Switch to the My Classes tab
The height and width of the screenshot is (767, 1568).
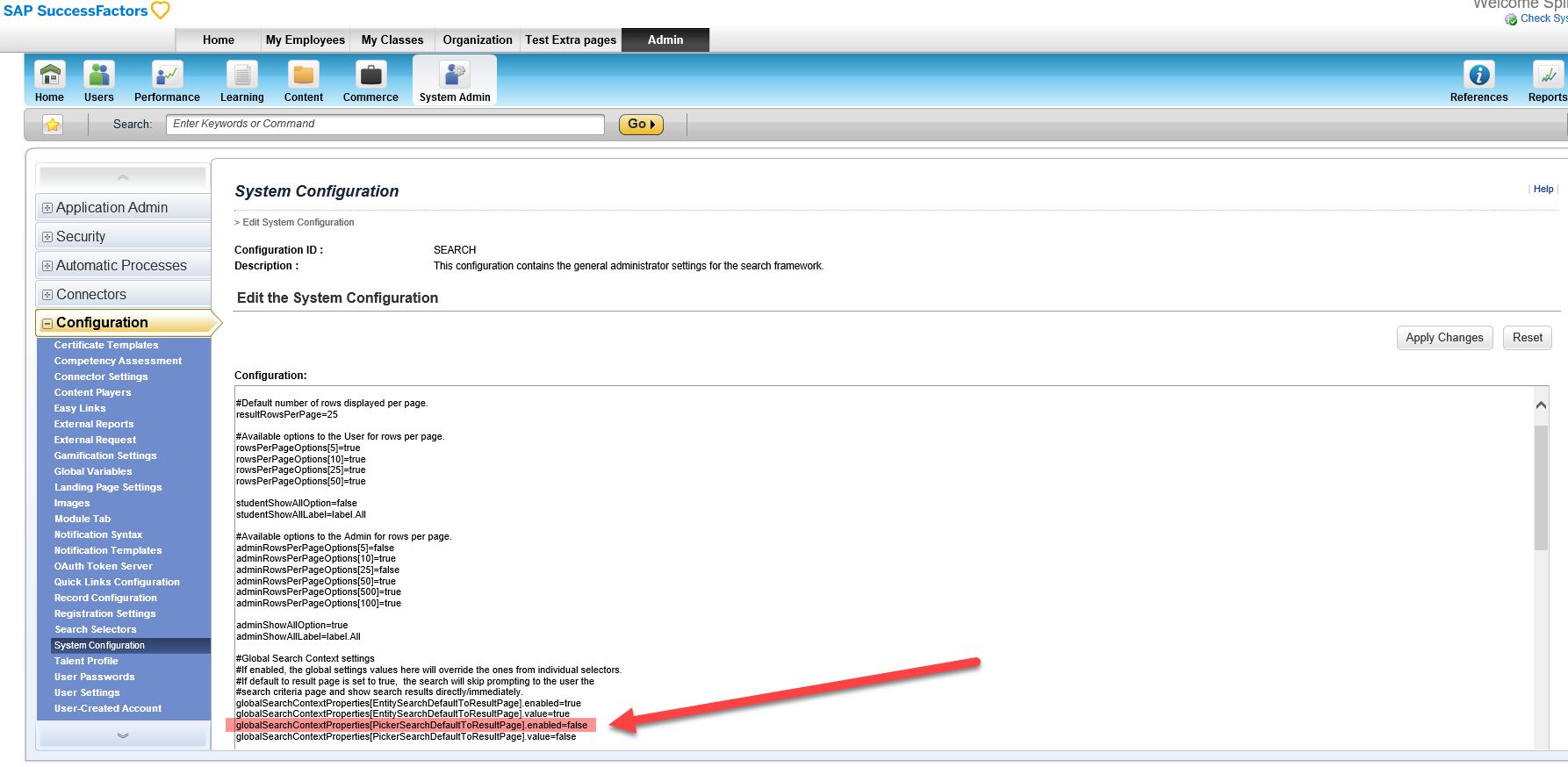coord(392,39)
